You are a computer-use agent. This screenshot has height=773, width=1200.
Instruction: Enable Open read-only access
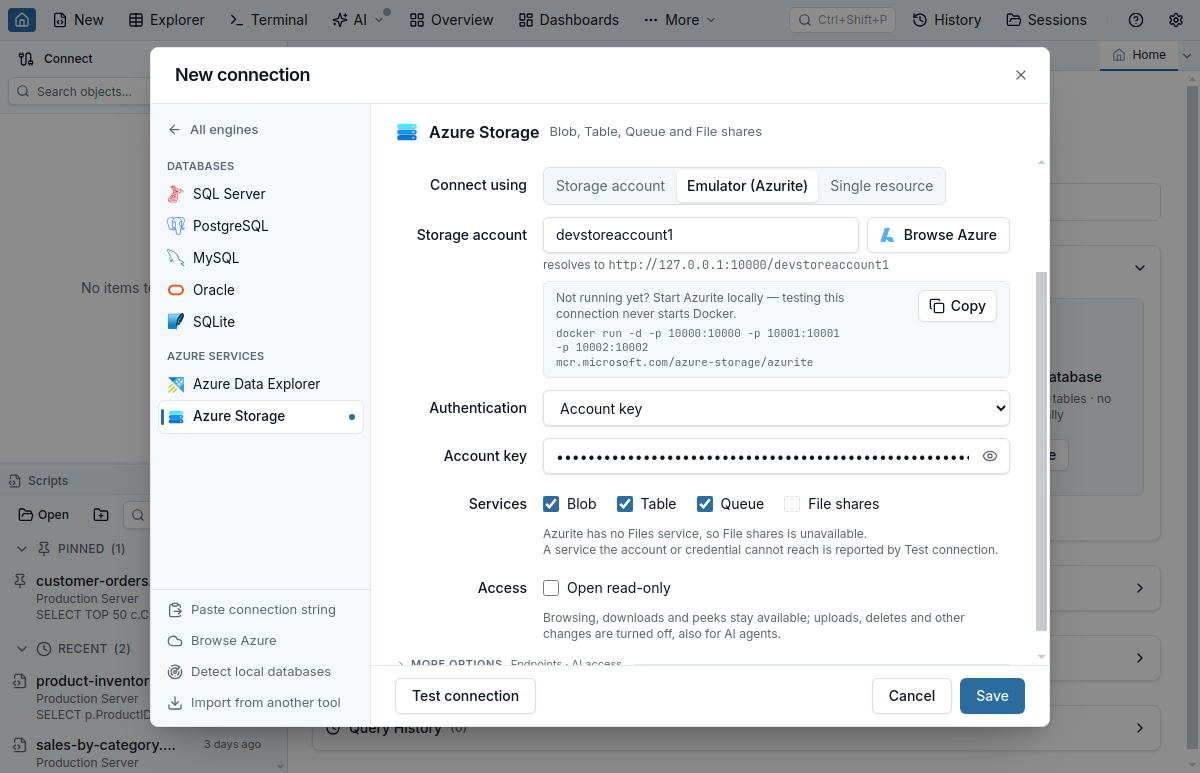(x=551, y=588)
